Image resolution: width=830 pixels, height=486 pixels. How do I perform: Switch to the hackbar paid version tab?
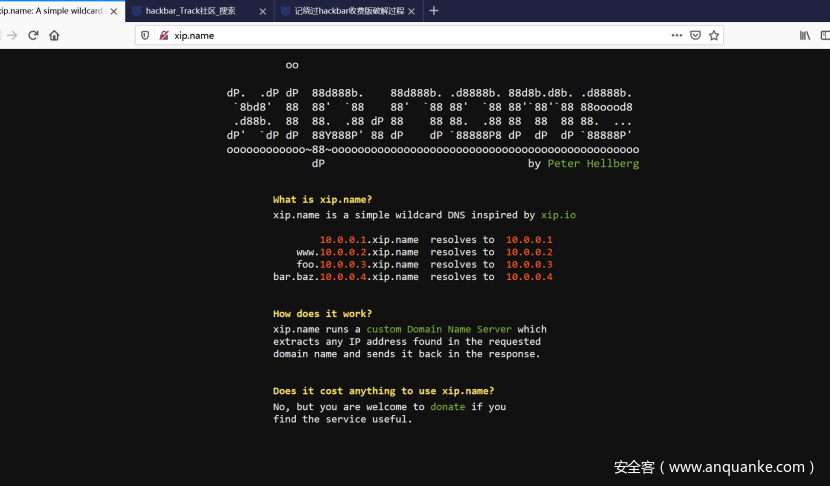349,11
